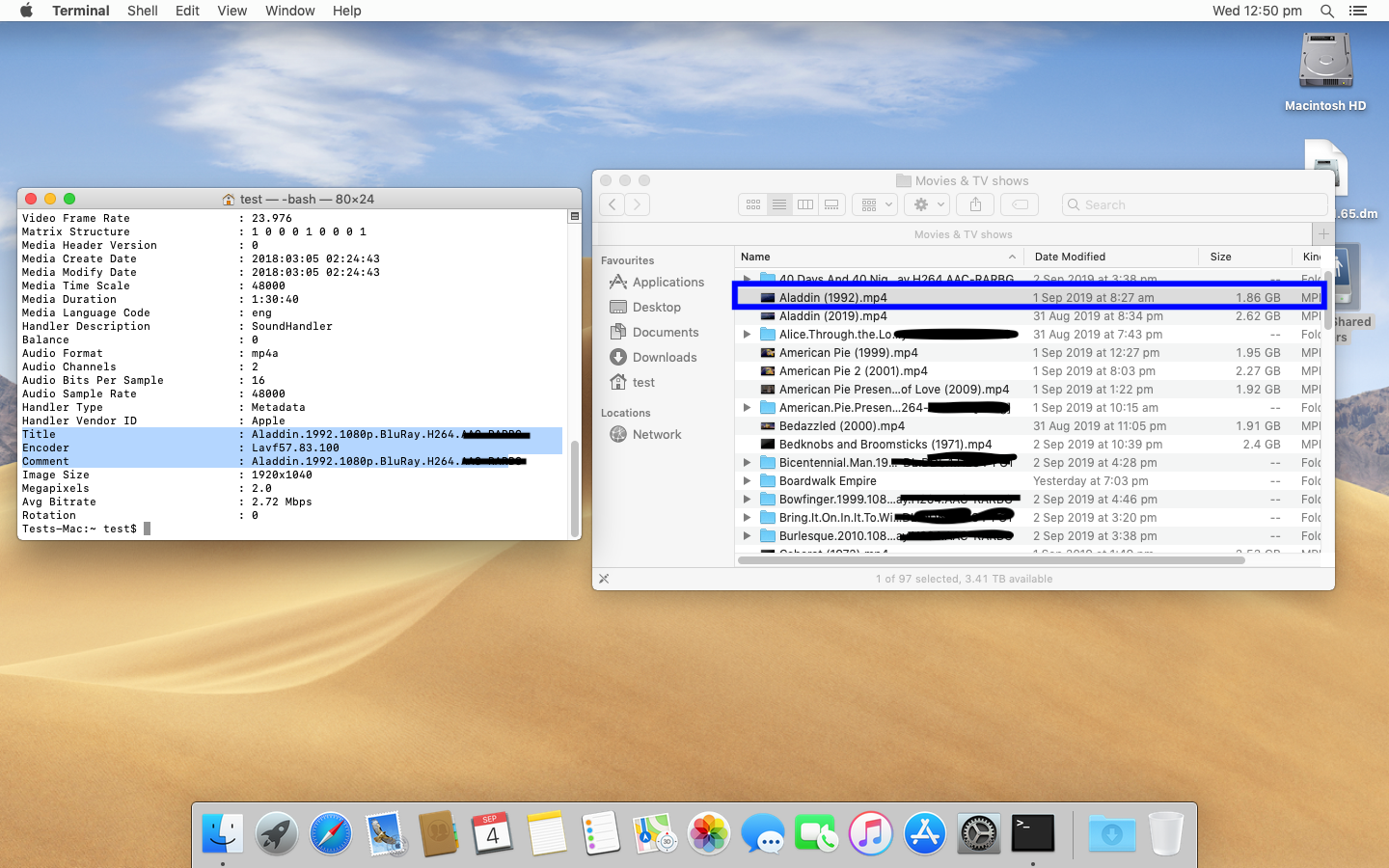Expand the Burlesque.2010 folder
This screenshot has height=868, width=1389.
[747, 536]
